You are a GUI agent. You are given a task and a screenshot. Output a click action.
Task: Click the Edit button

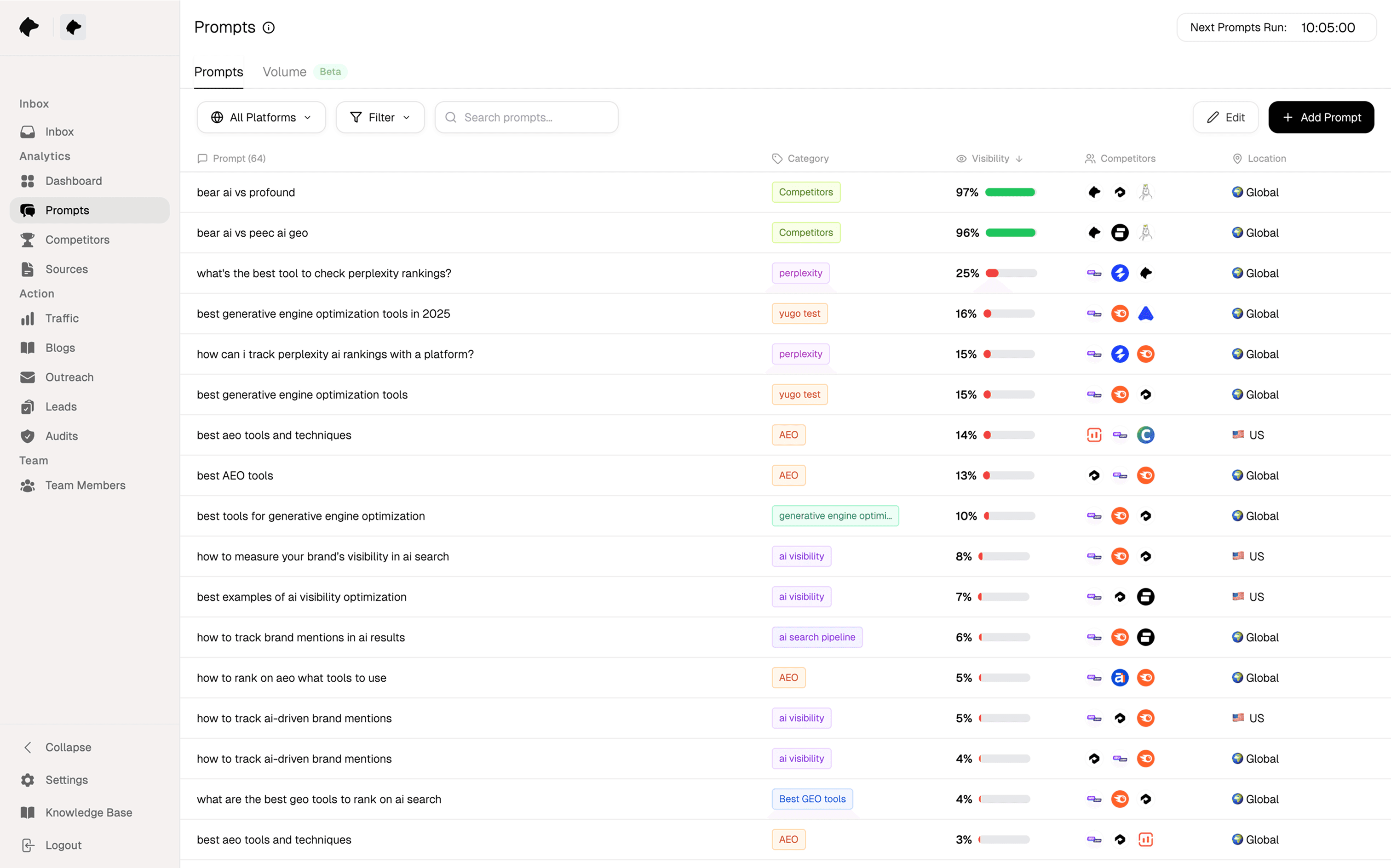click(x=1225, y=117)
